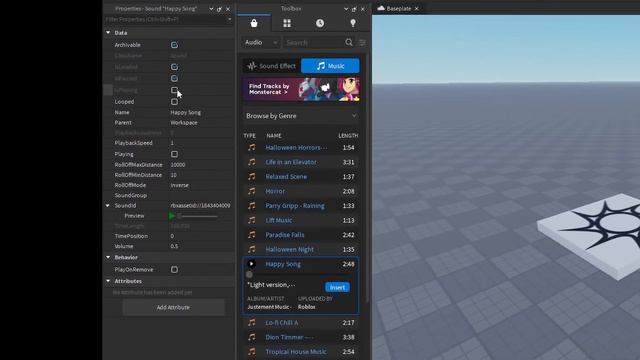The height and width of the screenshot is (360, 640).
Task: Click the music note icon for Dion Timmer
Action: click(x=252, y=337)
